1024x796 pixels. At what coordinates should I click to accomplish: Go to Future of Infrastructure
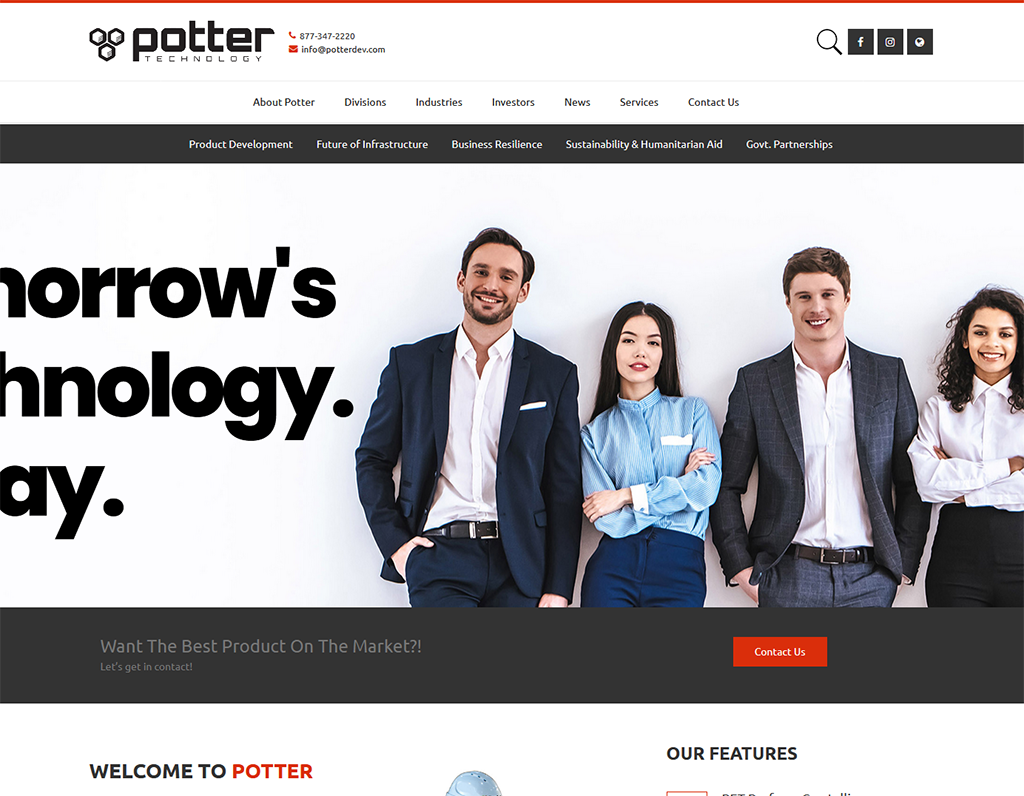click(x=372, y=144)
